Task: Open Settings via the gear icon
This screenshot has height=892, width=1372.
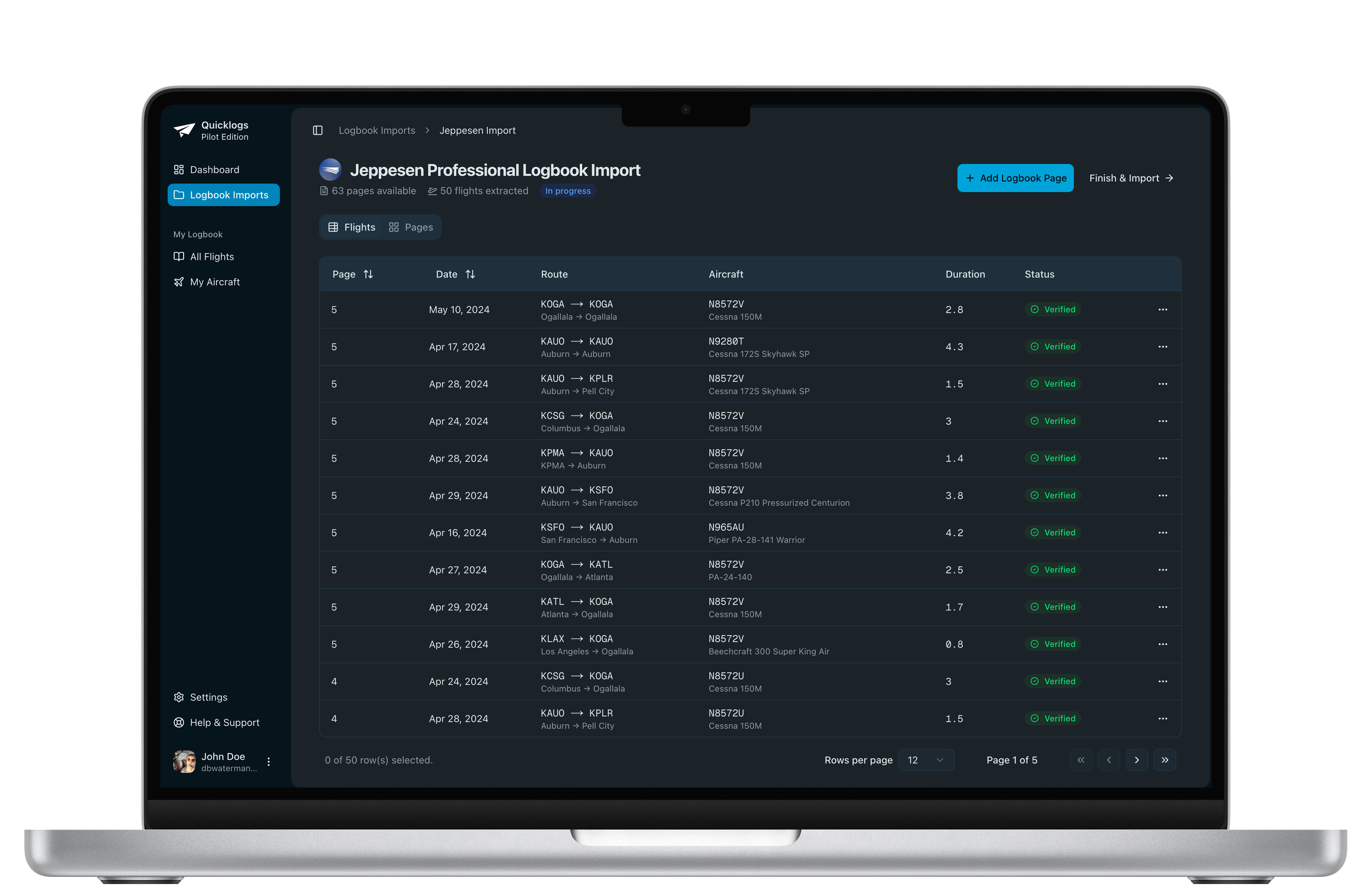Action: (x=179, y=697)
